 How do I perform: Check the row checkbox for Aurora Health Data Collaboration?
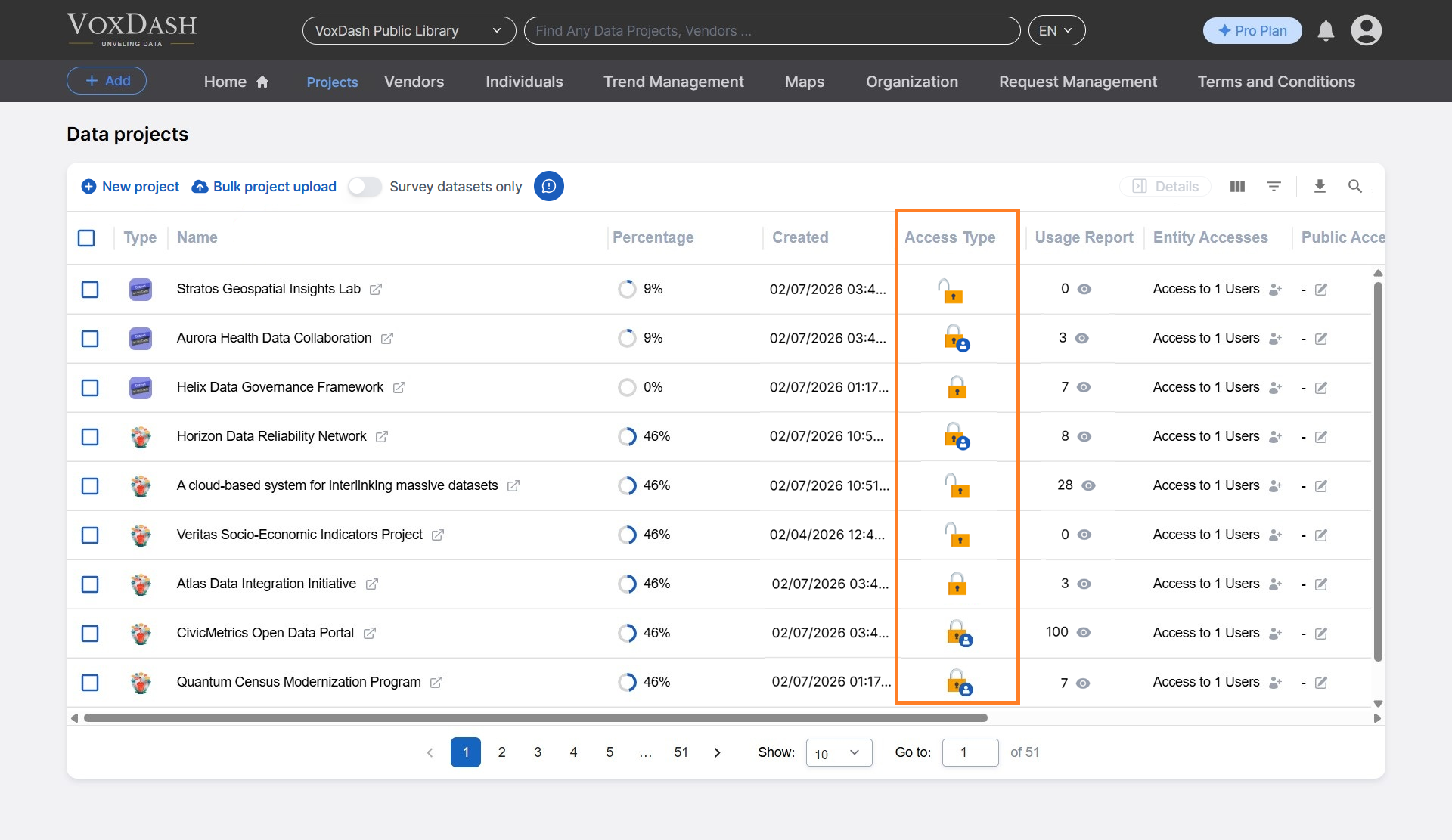(90, 339)
